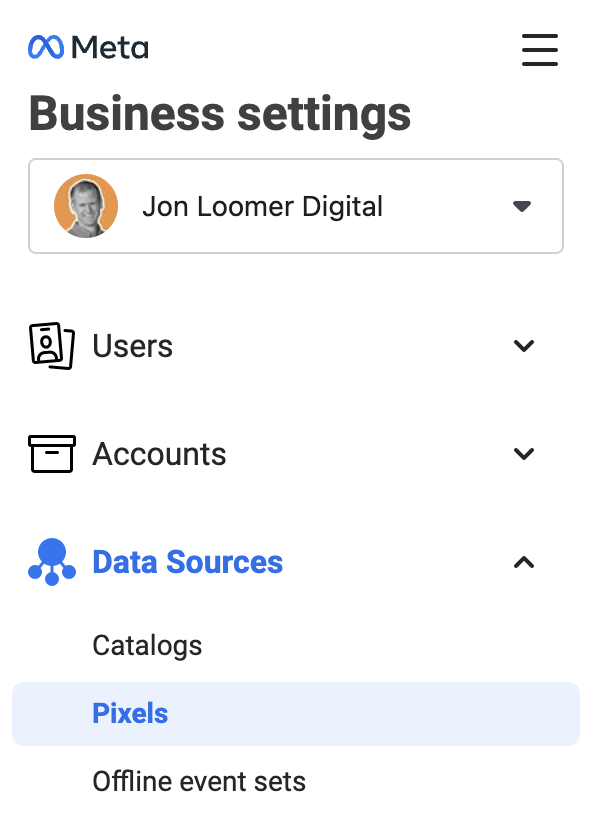This screenshot has width=592, height=826.
Task: Open the hamburger menu icon
Action: click(540, 50)
